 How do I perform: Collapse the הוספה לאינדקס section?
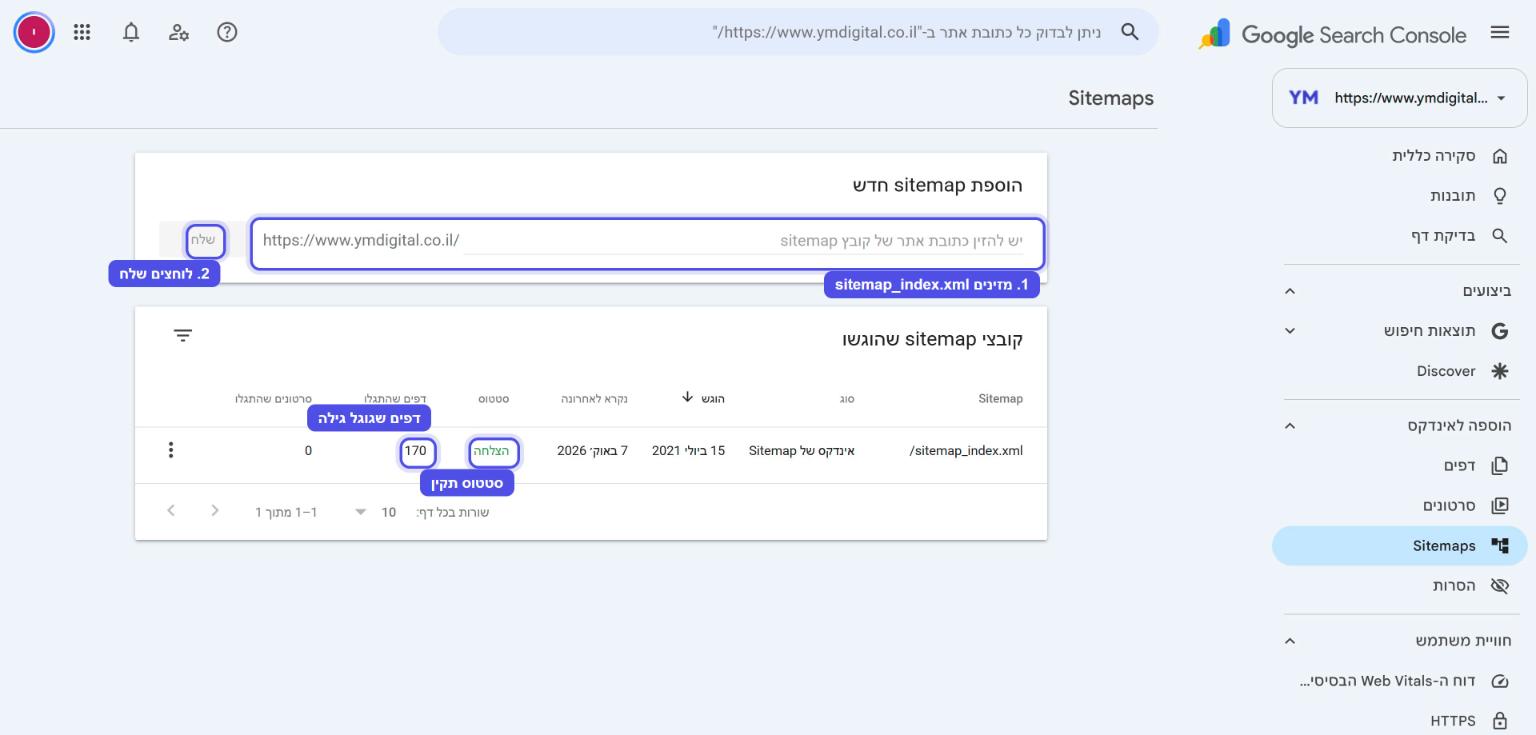click(1290, 426)
